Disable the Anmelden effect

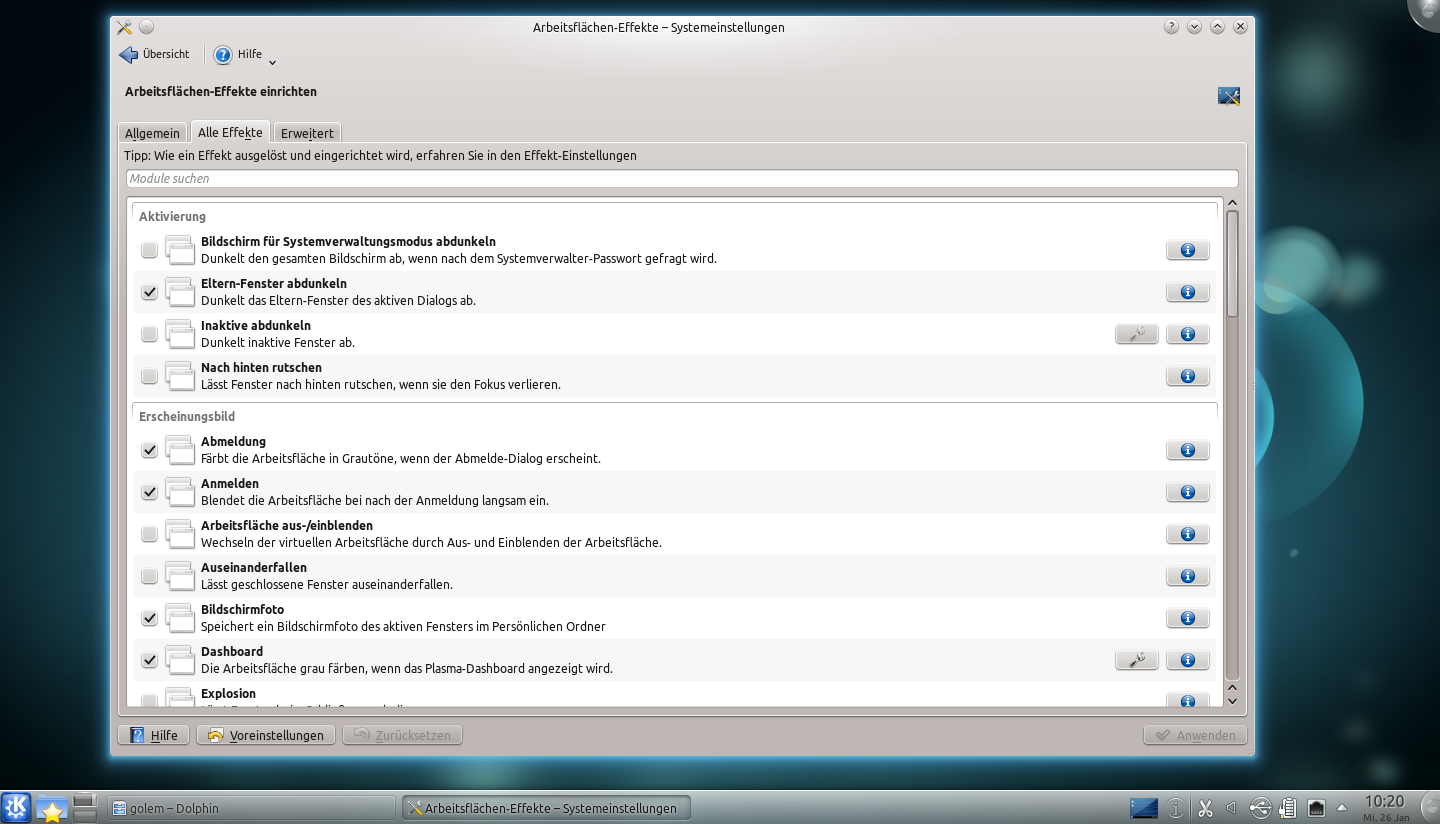[149, 492]
